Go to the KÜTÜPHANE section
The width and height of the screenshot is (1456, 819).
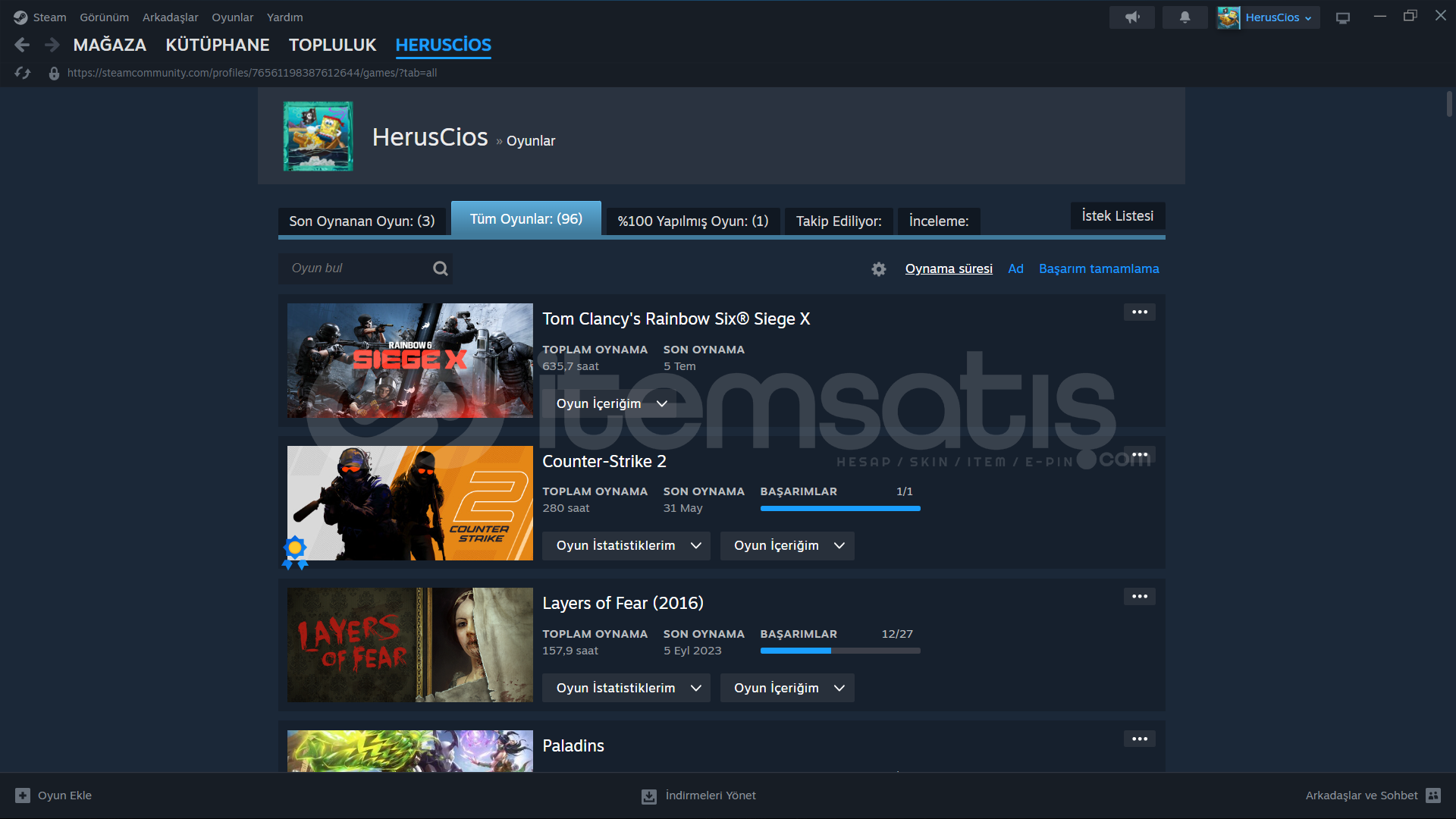pos(218,45)
